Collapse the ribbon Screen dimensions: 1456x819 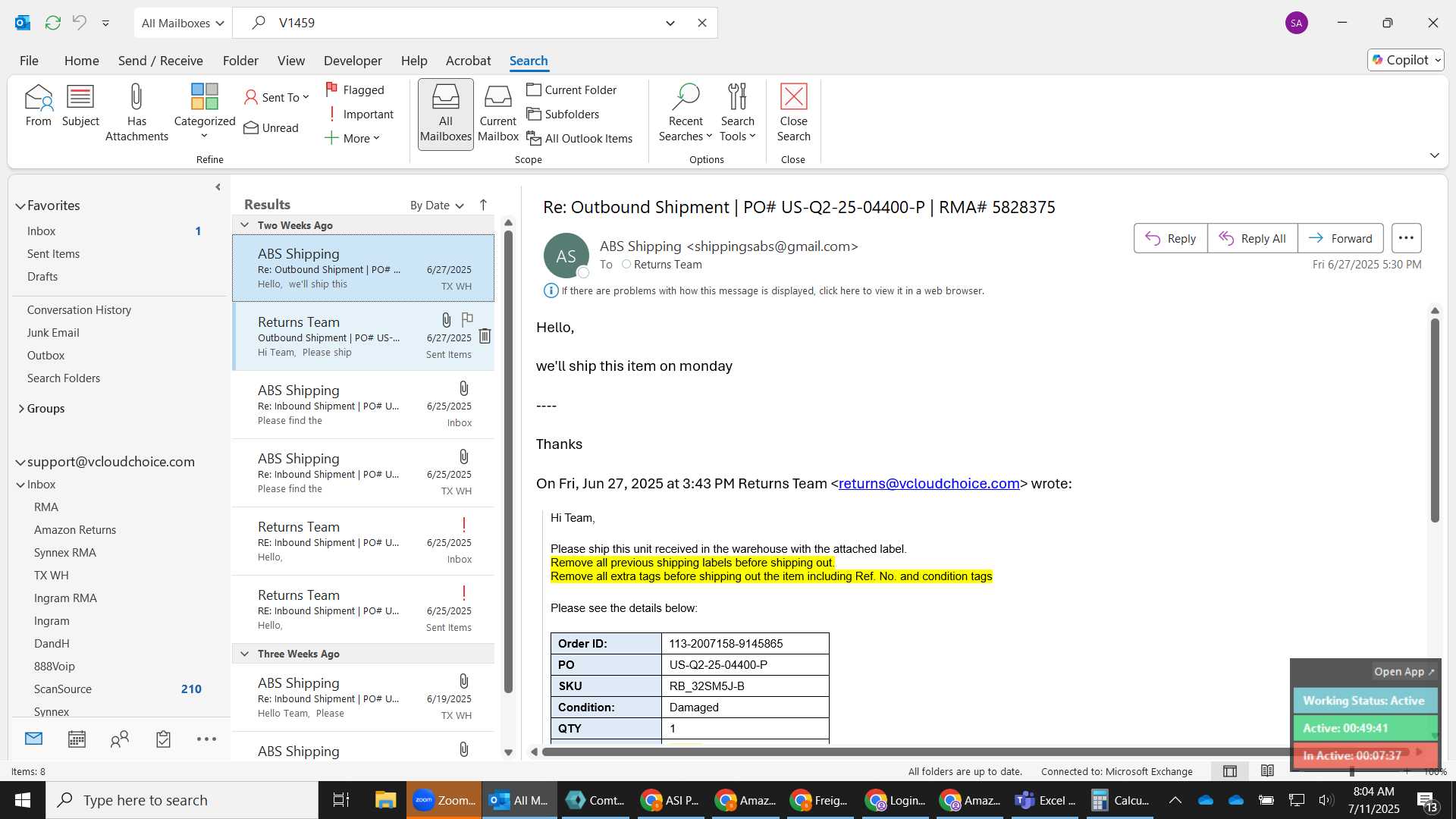1434,155
